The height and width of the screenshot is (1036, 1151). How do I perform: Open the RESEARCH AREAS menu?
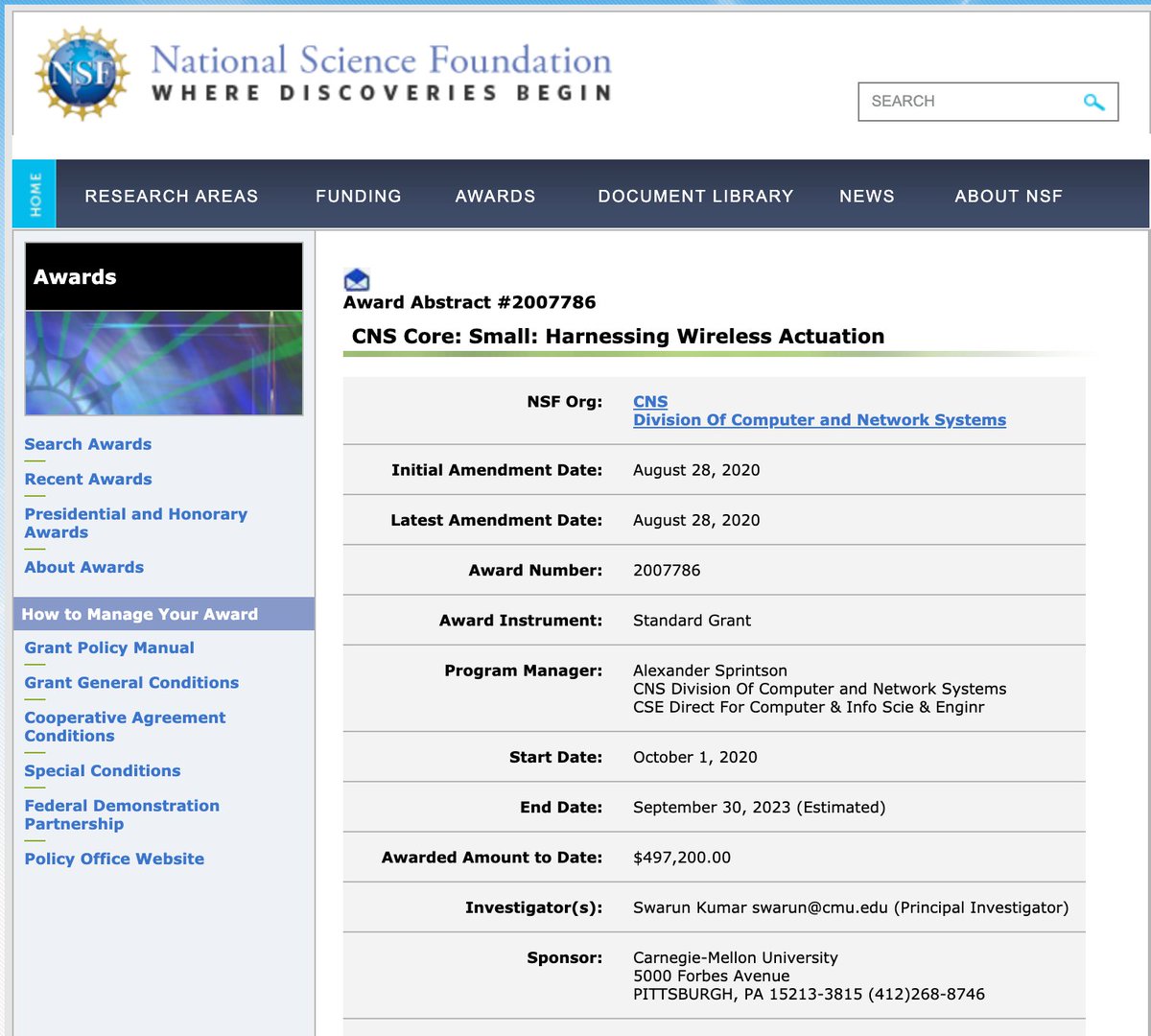[172, 196]
